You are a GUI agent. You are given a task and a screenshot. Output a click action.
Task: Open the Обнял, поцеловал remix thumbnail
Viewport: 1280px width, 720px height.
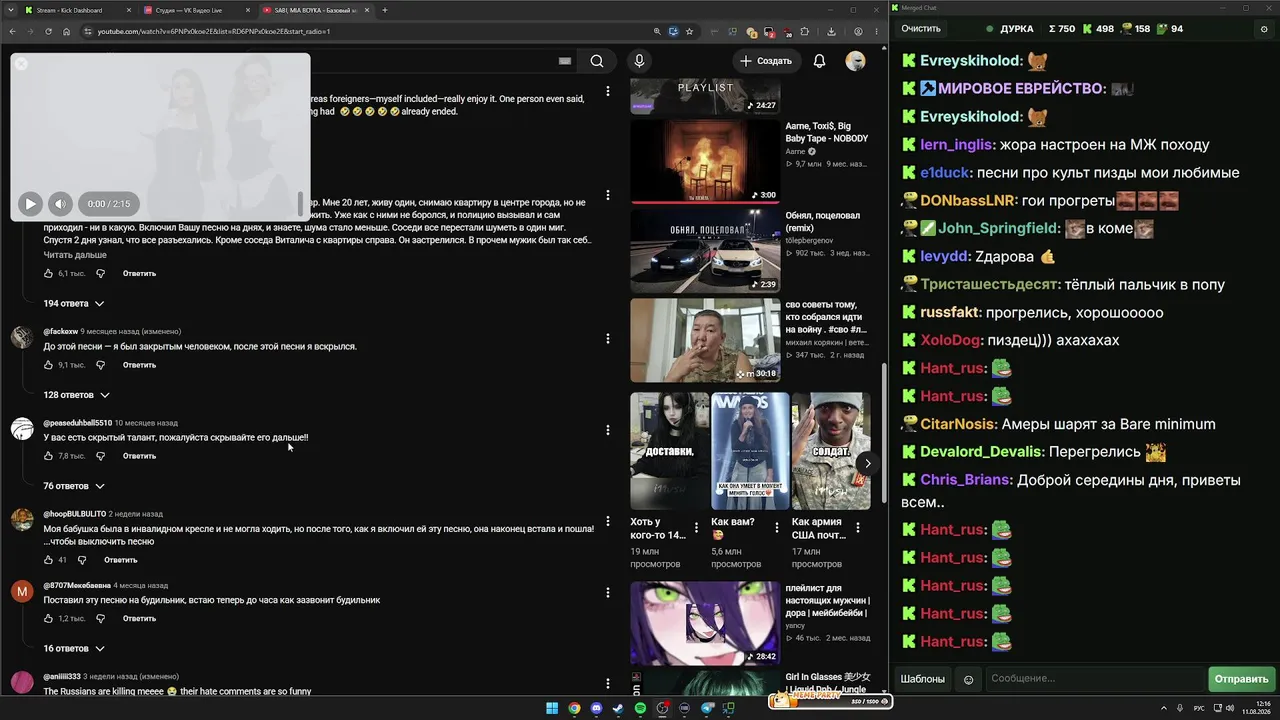pos(705,251)
